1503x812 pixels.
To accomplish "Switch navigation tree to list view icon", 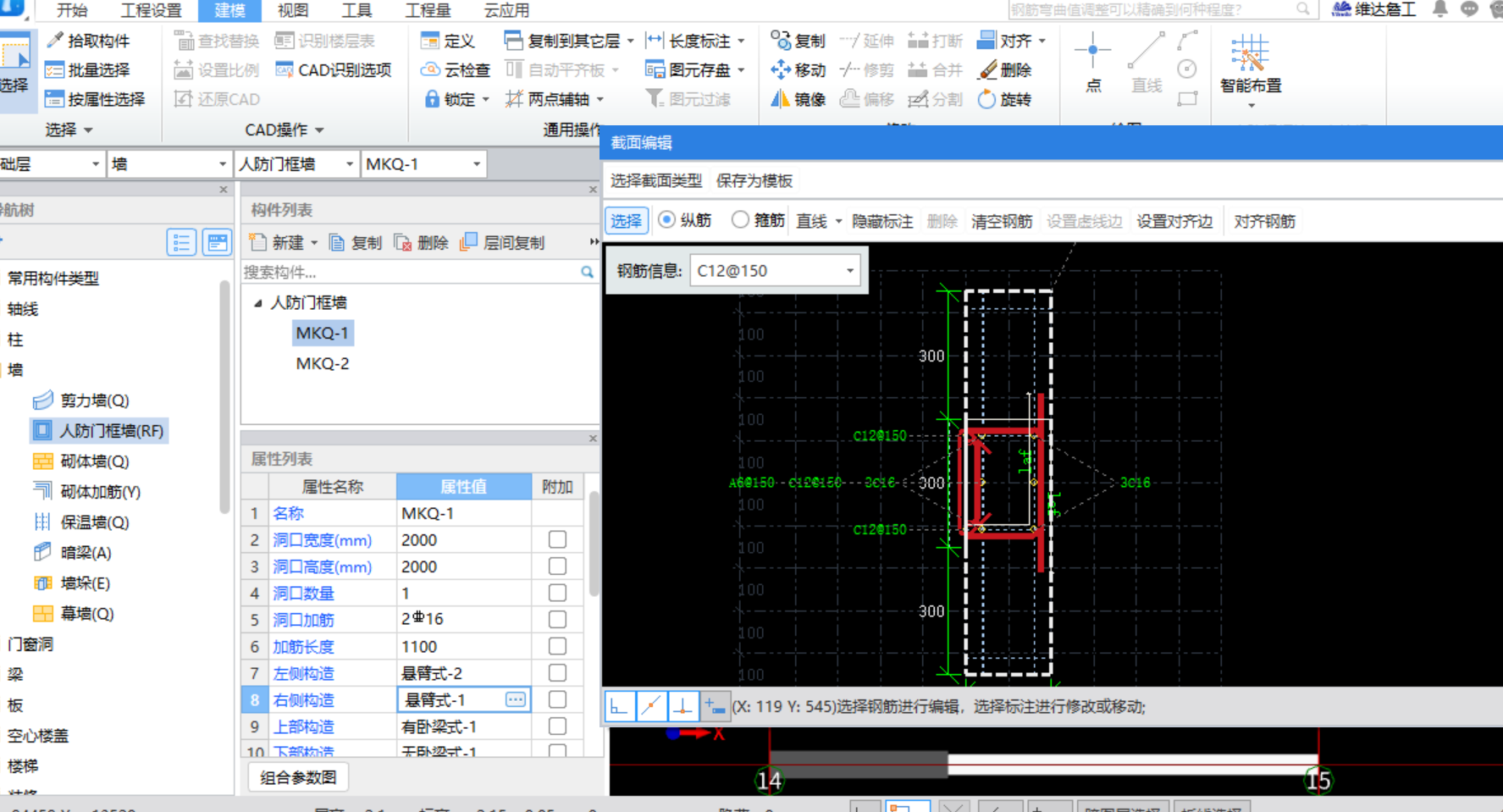I will [181, 243].
